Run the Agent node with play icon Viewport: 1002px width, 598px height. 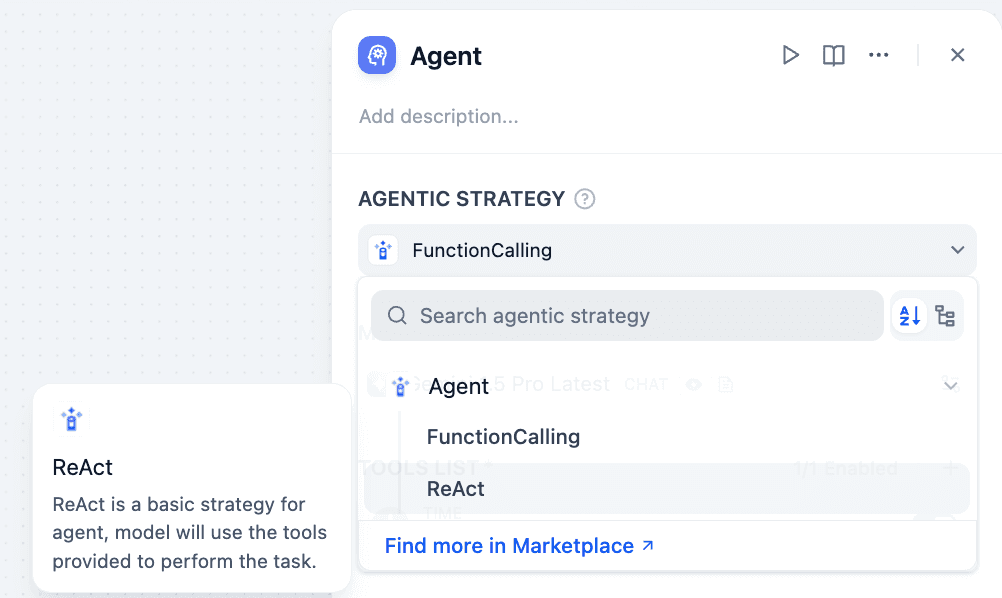(790, 55)
